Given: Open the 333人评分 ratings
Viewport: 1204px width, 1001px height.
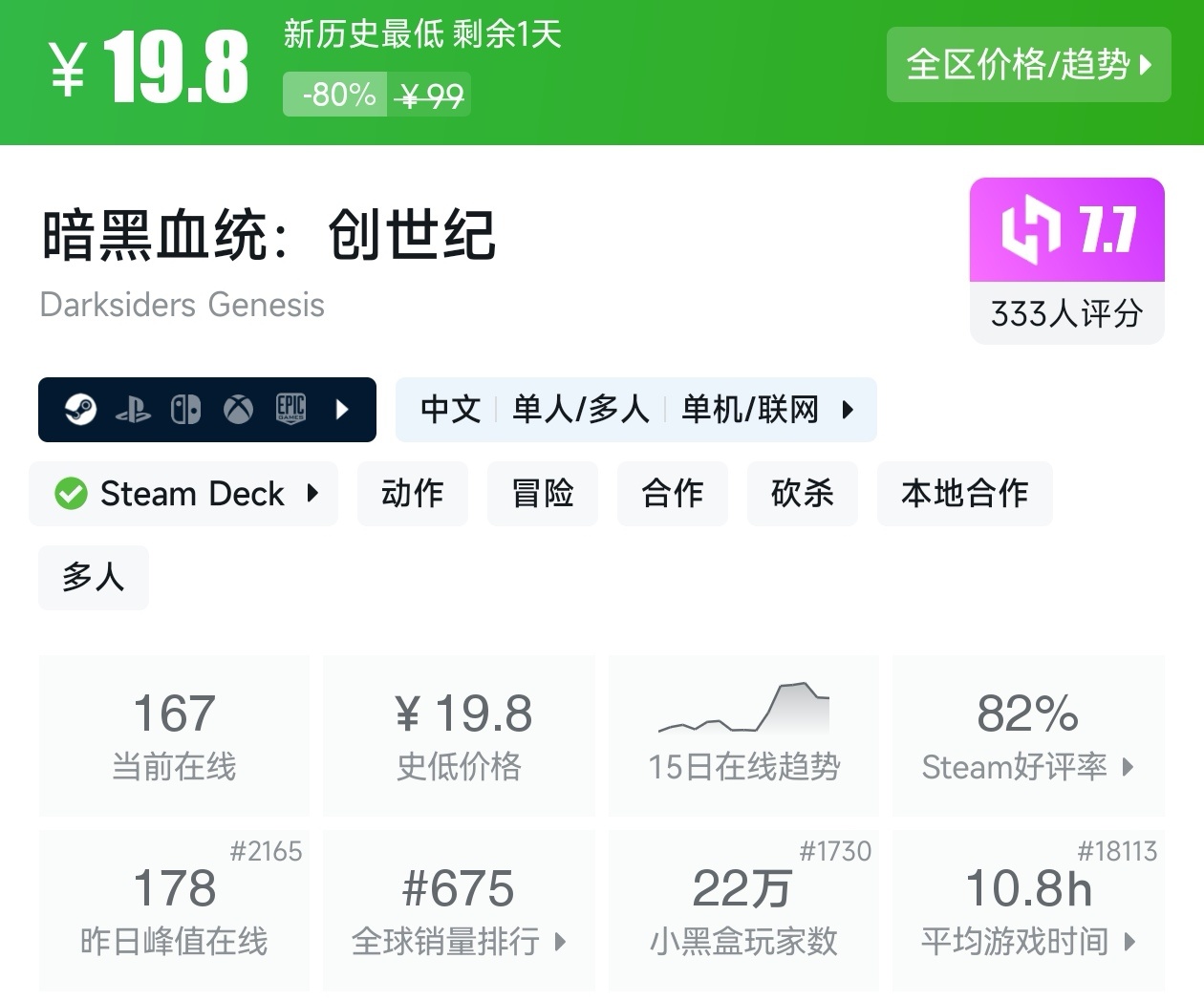Looking at the screenshot, I should 1066,313.
